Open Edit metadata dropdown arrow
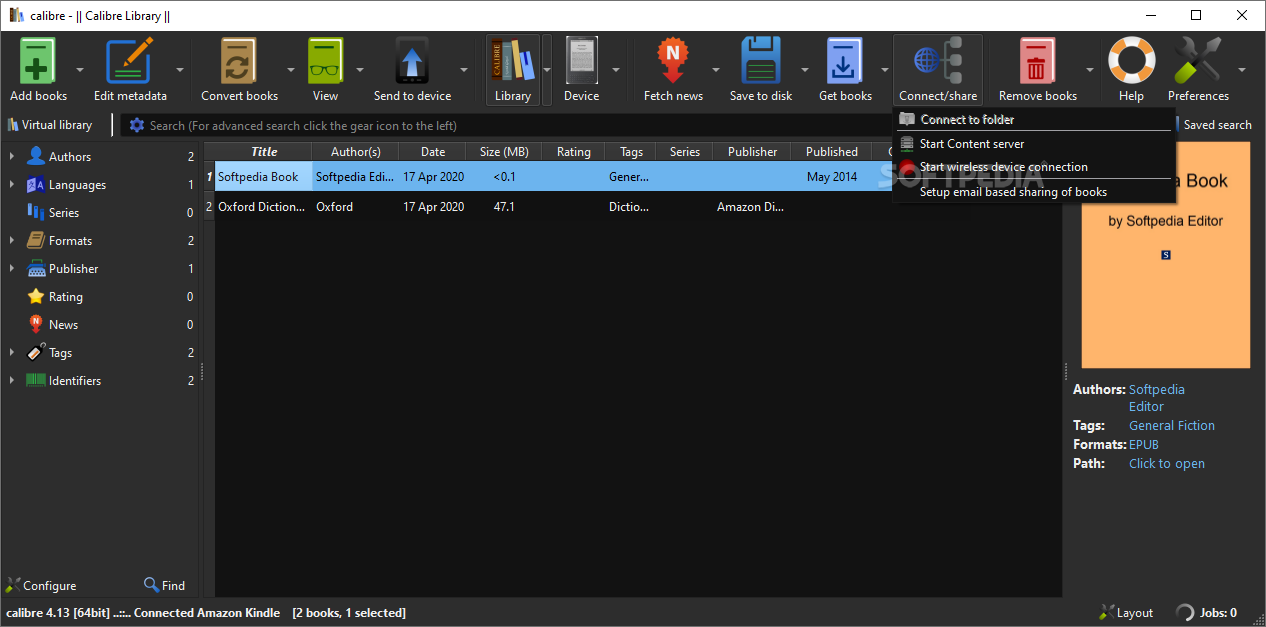This screenshot has width=1266, height=627. (180, 70)
